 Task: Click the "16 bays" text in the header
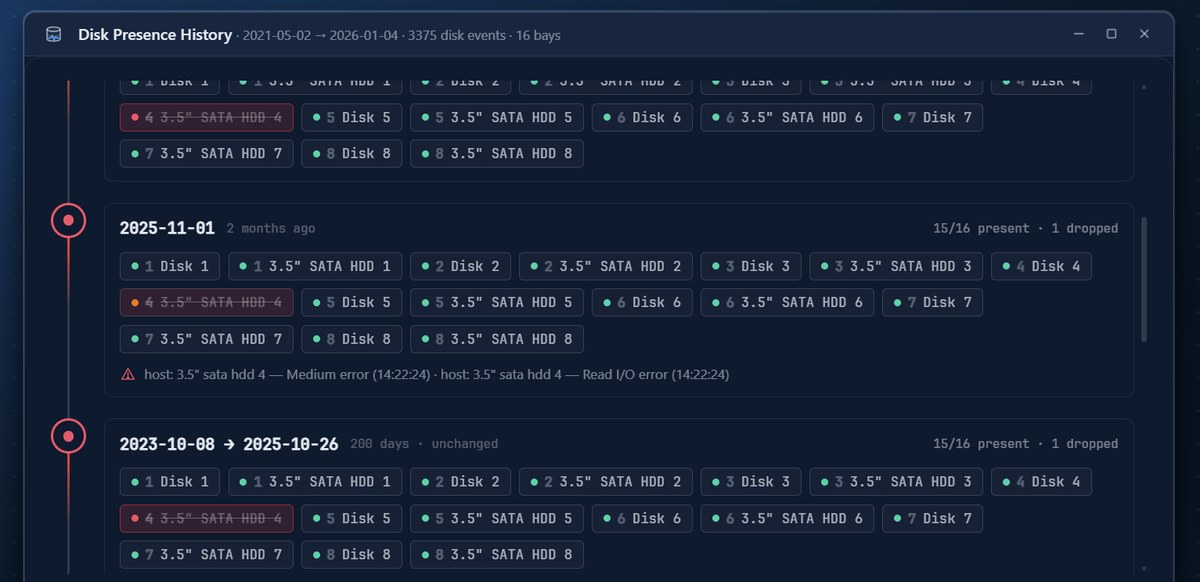point(538,35)
